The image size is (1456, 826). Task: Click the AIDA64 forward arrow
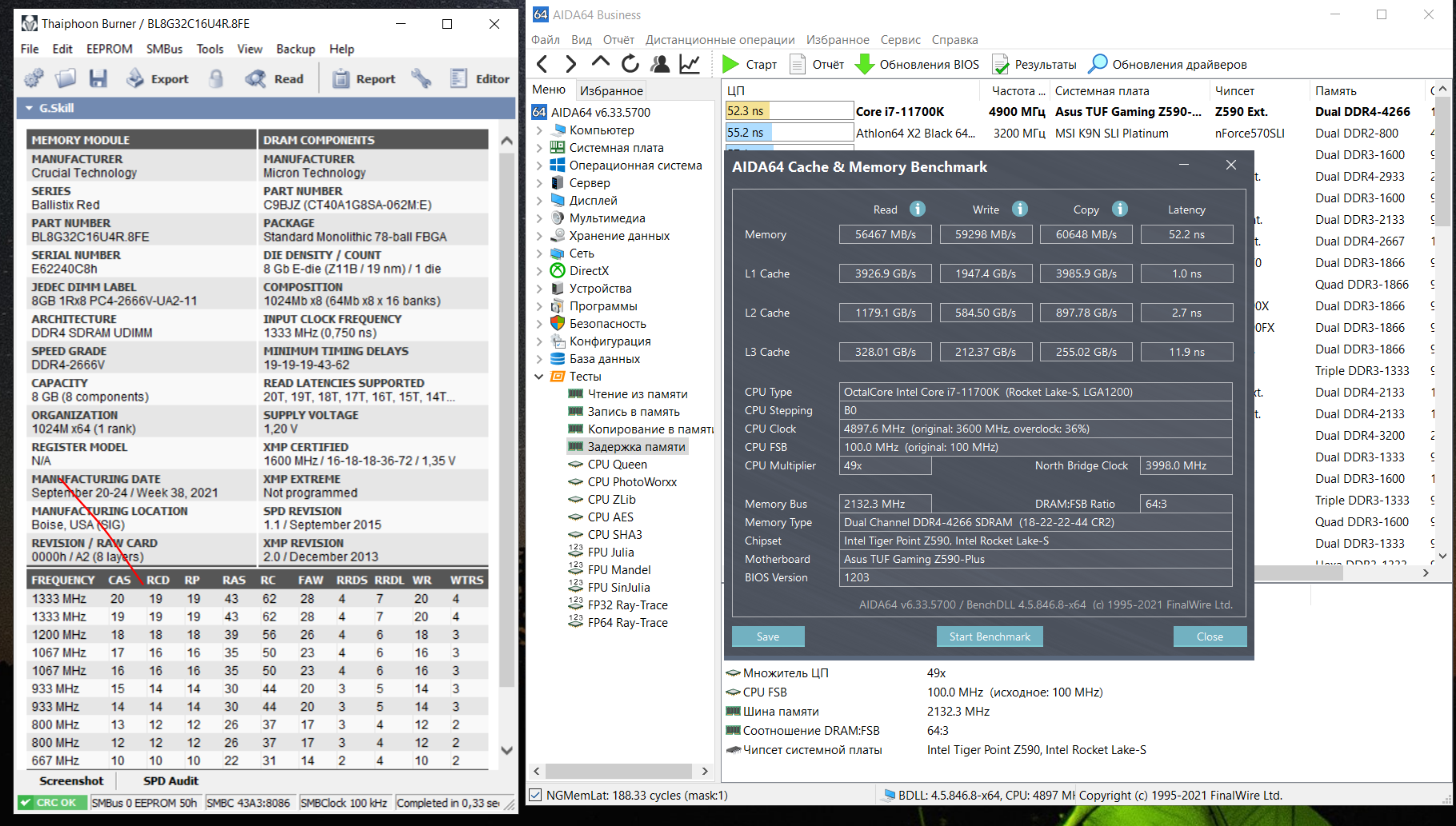[x=570, y=64]
